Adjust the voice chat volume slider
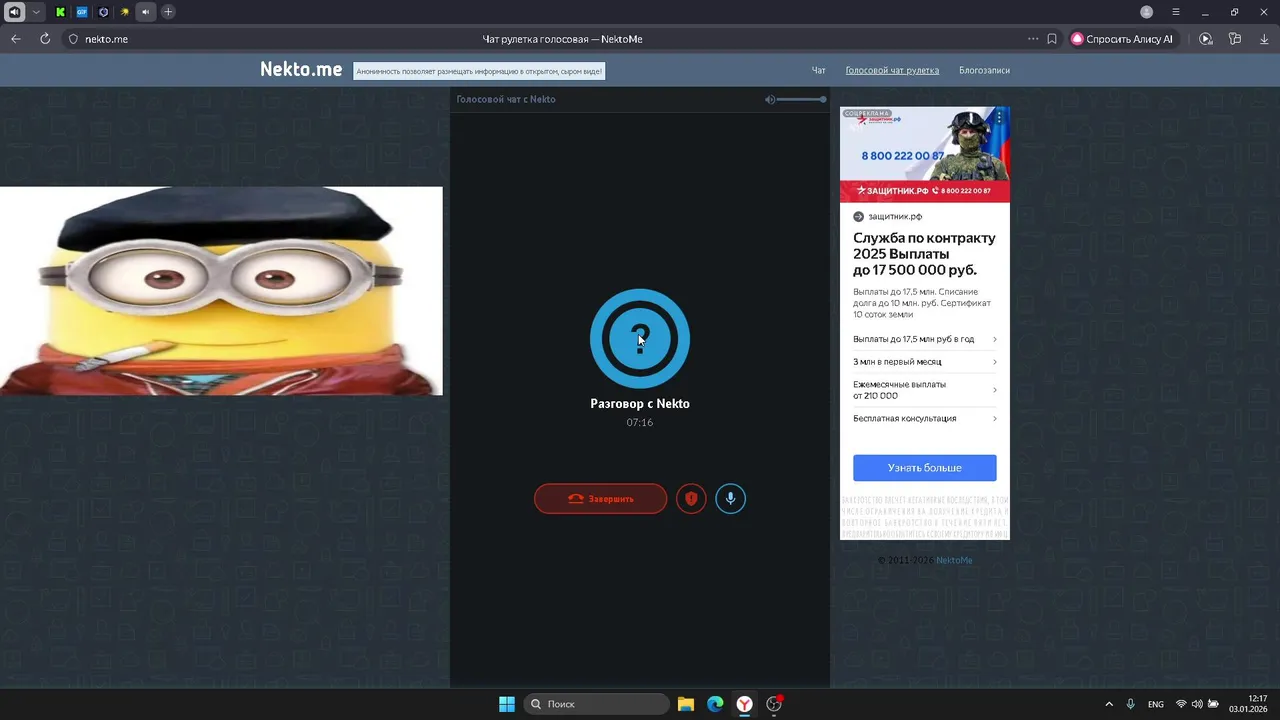 click(801, 99)
